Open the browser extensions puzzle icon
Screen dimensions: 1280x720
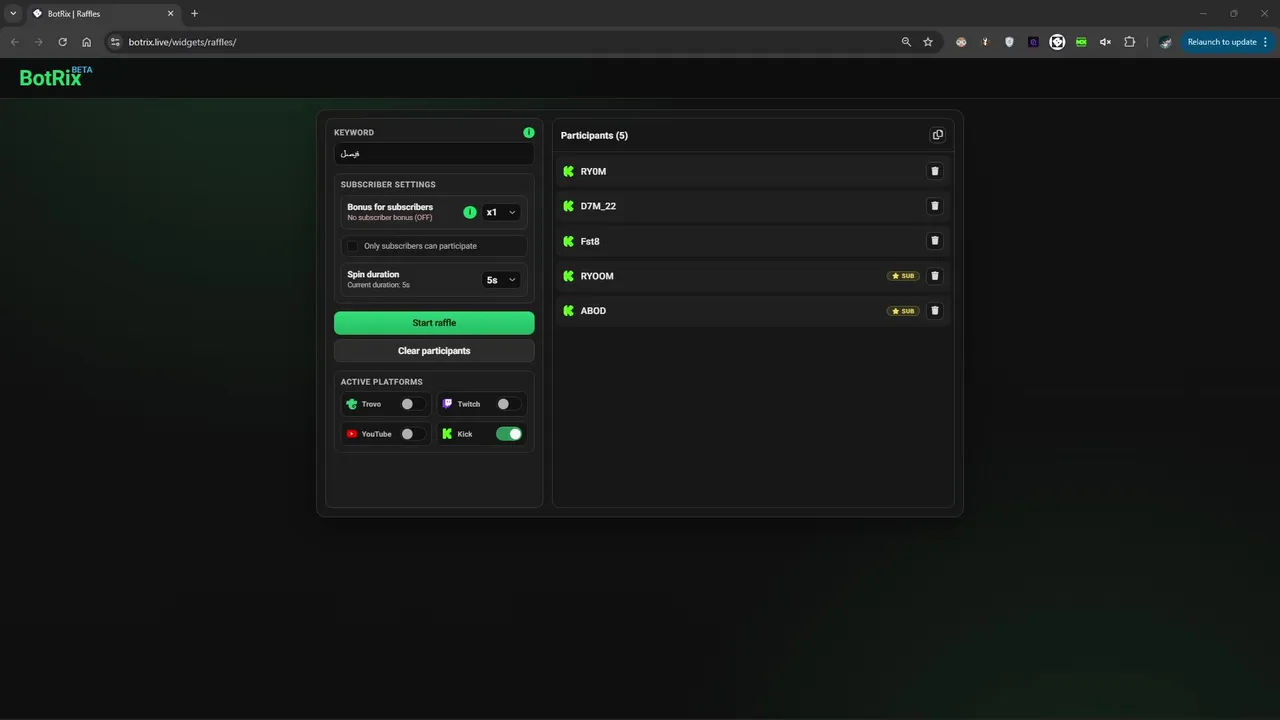1130,42
